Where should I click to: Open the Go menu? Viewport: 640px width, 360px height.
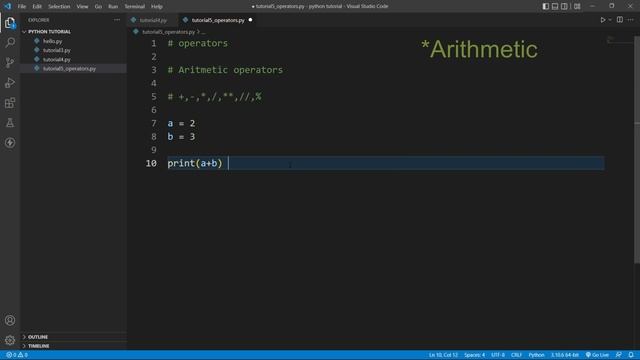(98, 7)
